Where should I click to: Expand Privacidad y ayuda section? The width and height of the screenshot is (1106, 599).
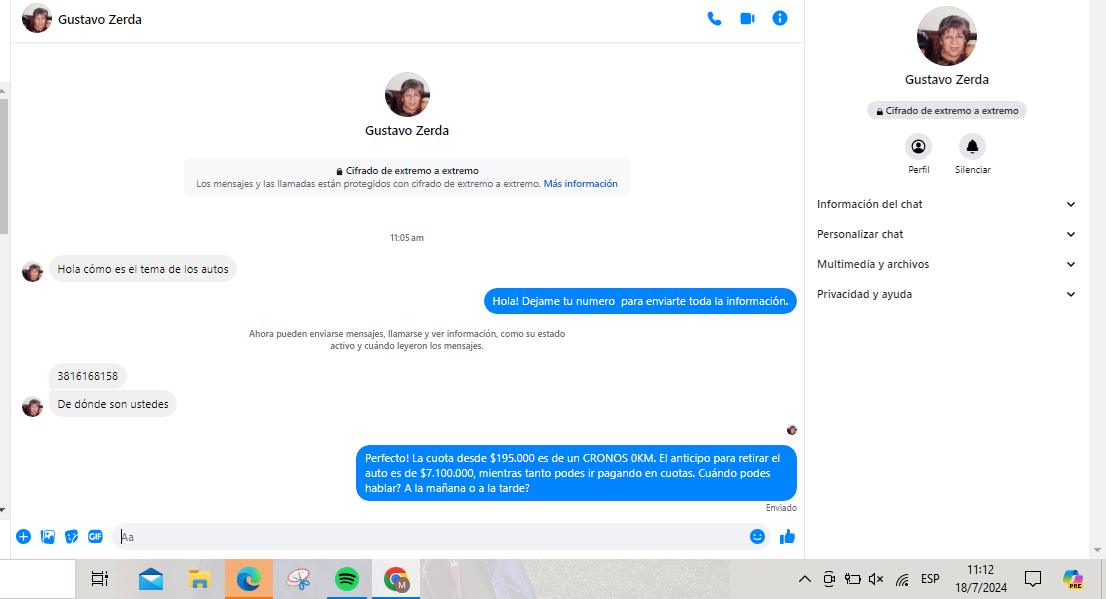(946, 294)
